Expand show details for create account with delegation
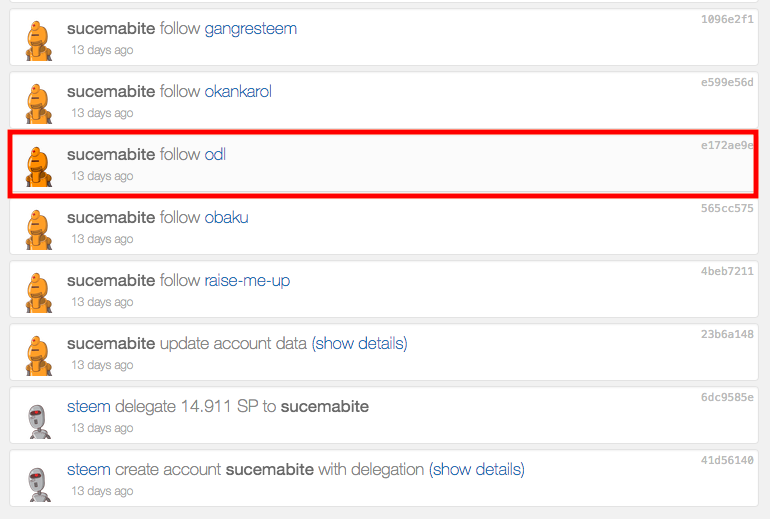The width and height of the screenshot is (770, 519). click(x=477, y=470)
